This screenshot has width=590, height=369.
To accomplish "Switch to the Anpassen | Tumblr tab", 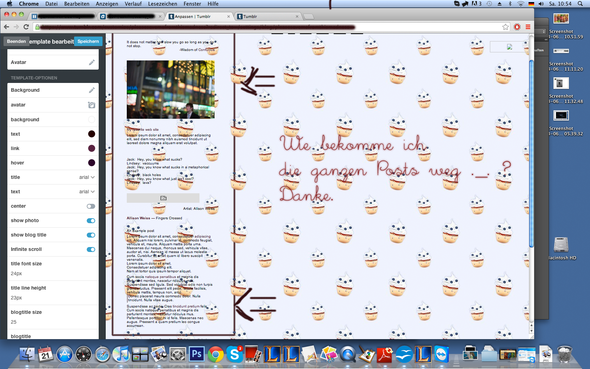I will pyautogui.click(x=199, y=17).
